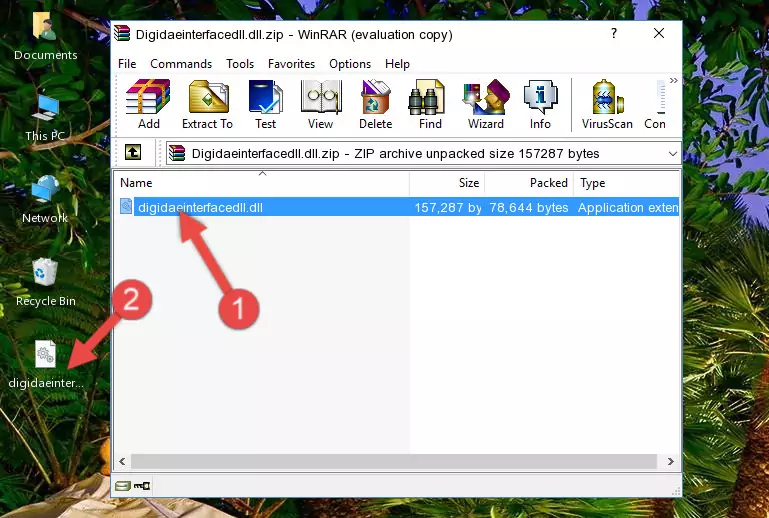Select the Recycle Bin desktop icon
Screen dimensions: 769x518
[45, 283]
